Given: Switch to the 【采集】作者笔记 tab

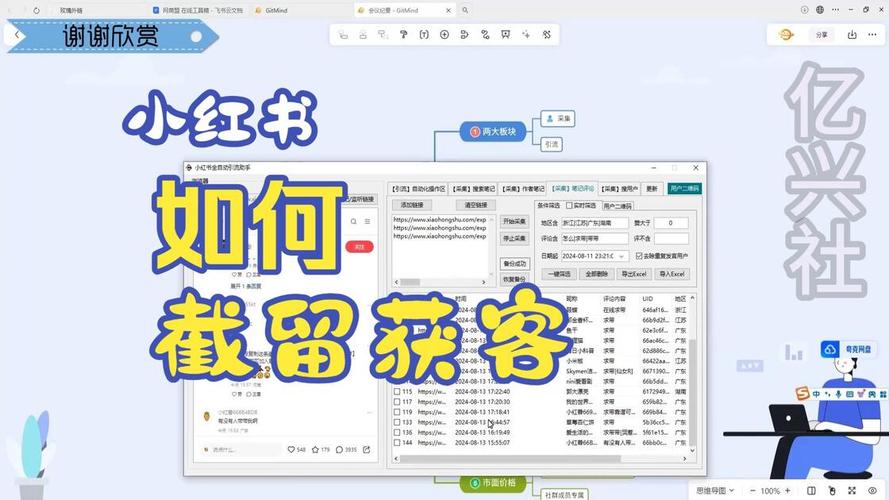Looking at the screenshot, I should (523, 189).
